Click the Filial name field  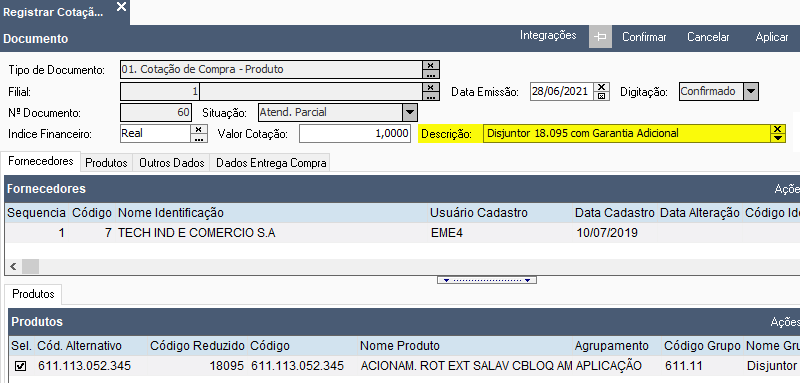[311, 91]
